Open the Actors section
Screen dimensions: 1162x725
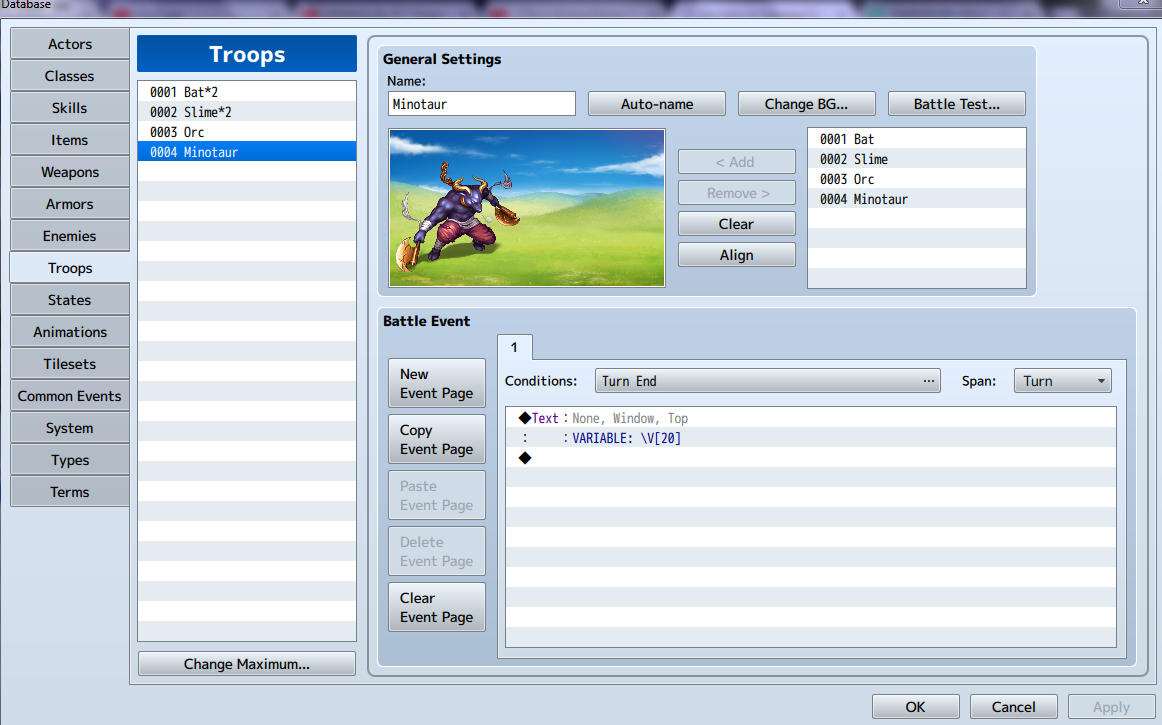(69, 43)
